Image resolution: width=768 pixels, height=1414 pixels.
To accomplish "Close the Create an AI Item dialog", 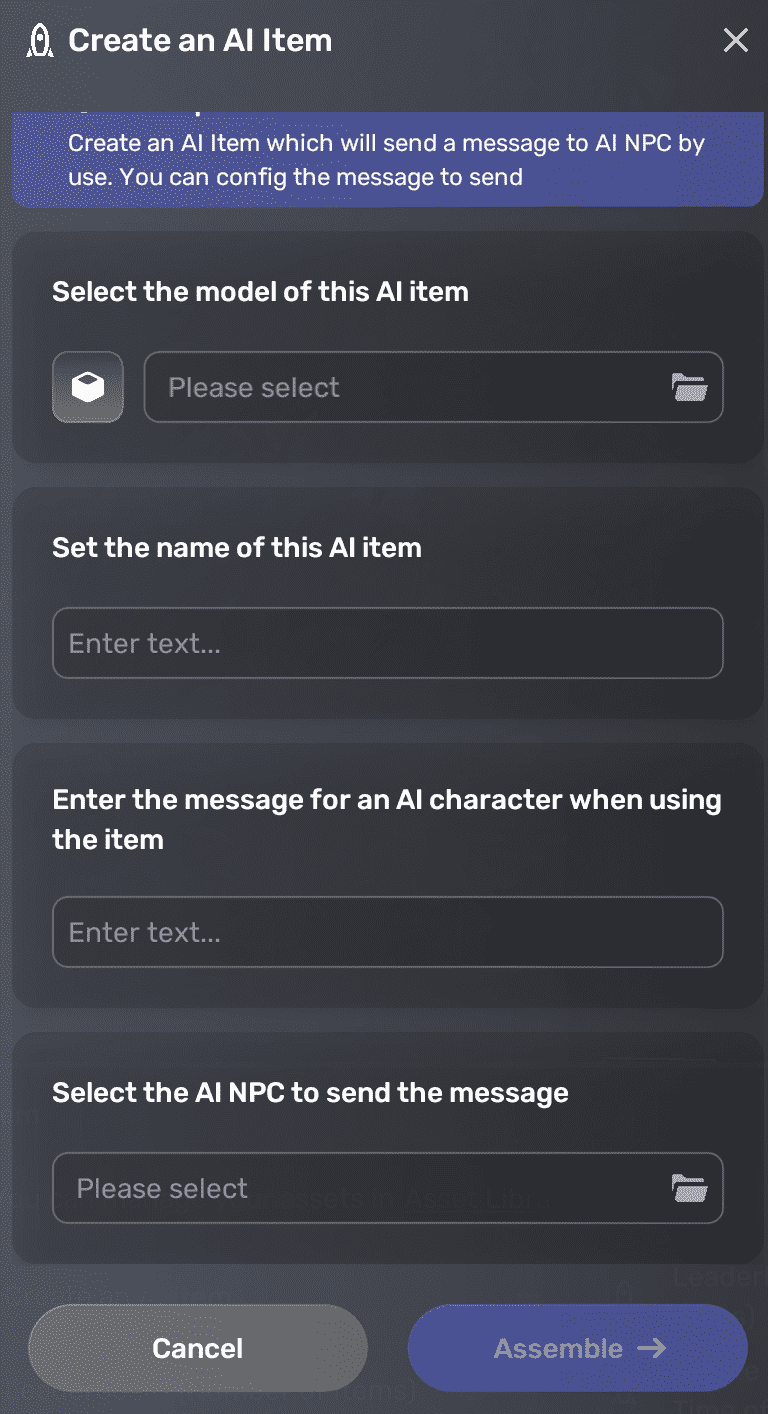I will click(x=735, y=40).
